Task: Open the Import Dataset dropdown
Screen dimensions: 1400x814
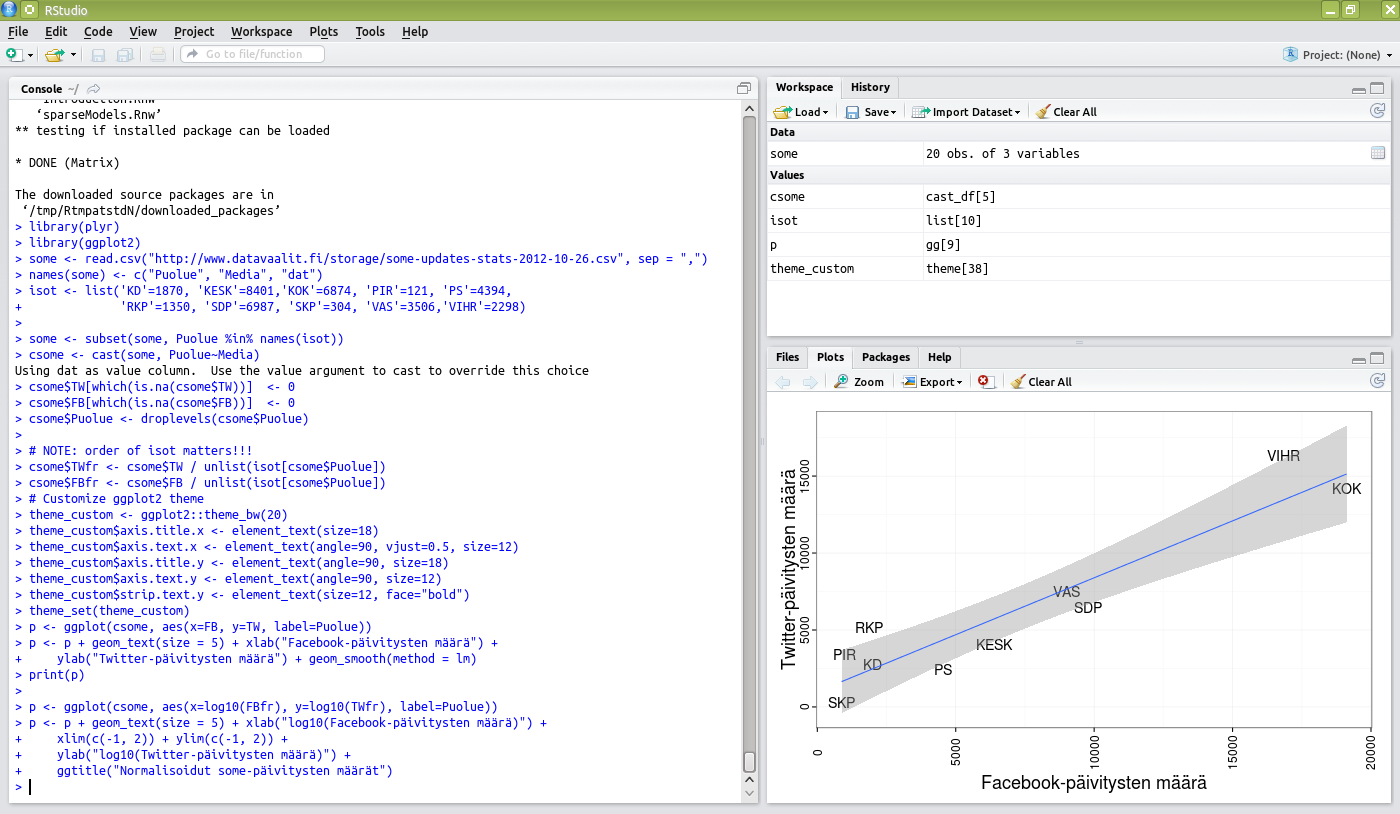Action: (966, 112)
